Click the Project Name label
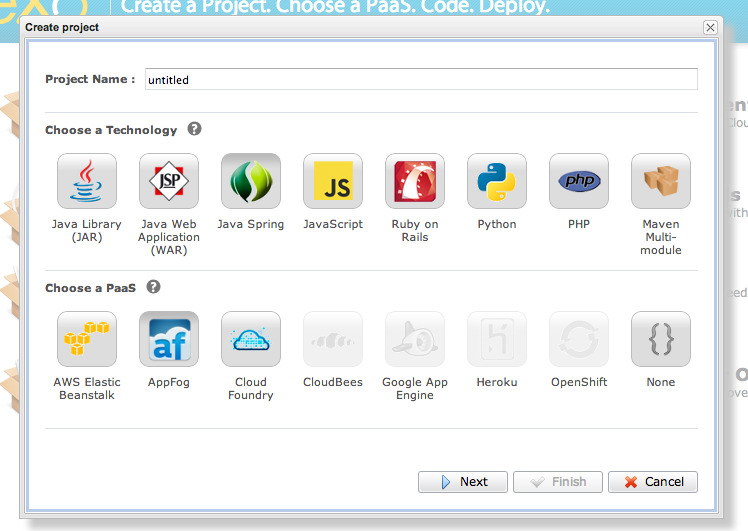The image size is (748, 531). point(90,79)
